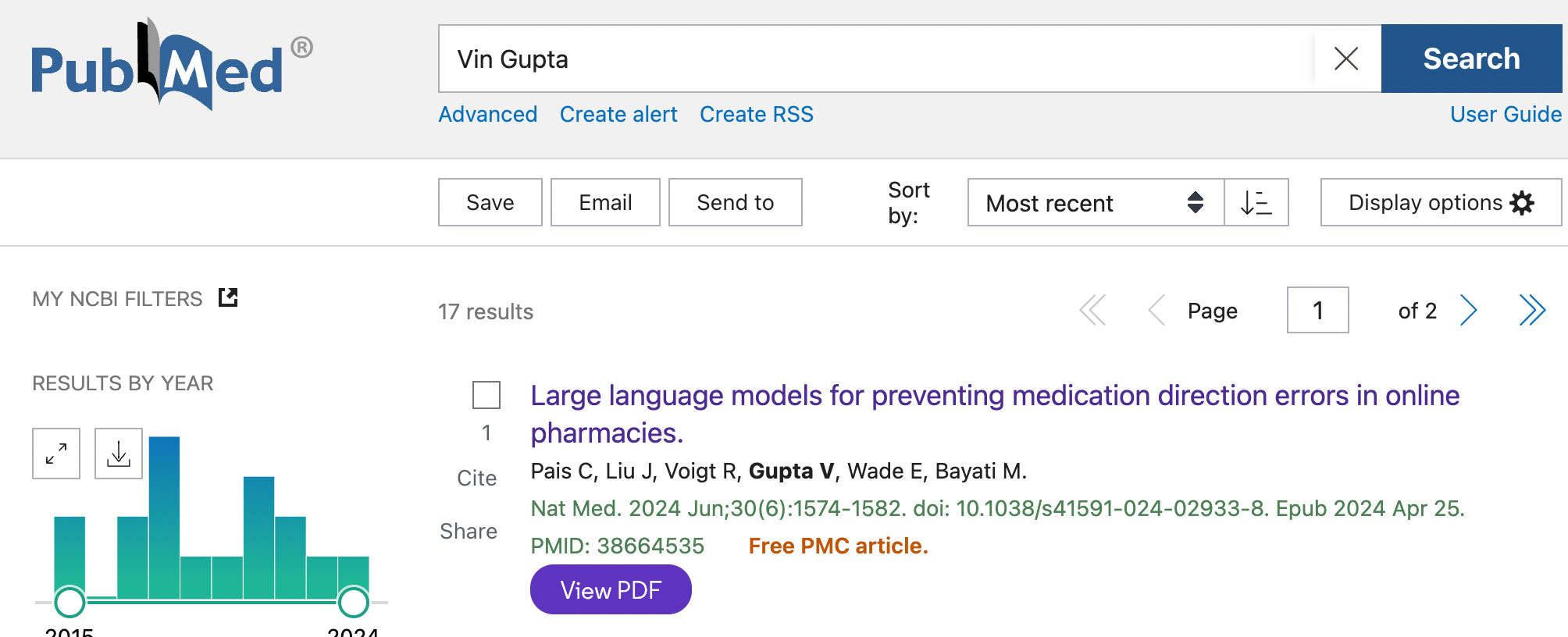Click the page number input field
The height and width of the screenshot is (637, 1568).
1318,310
